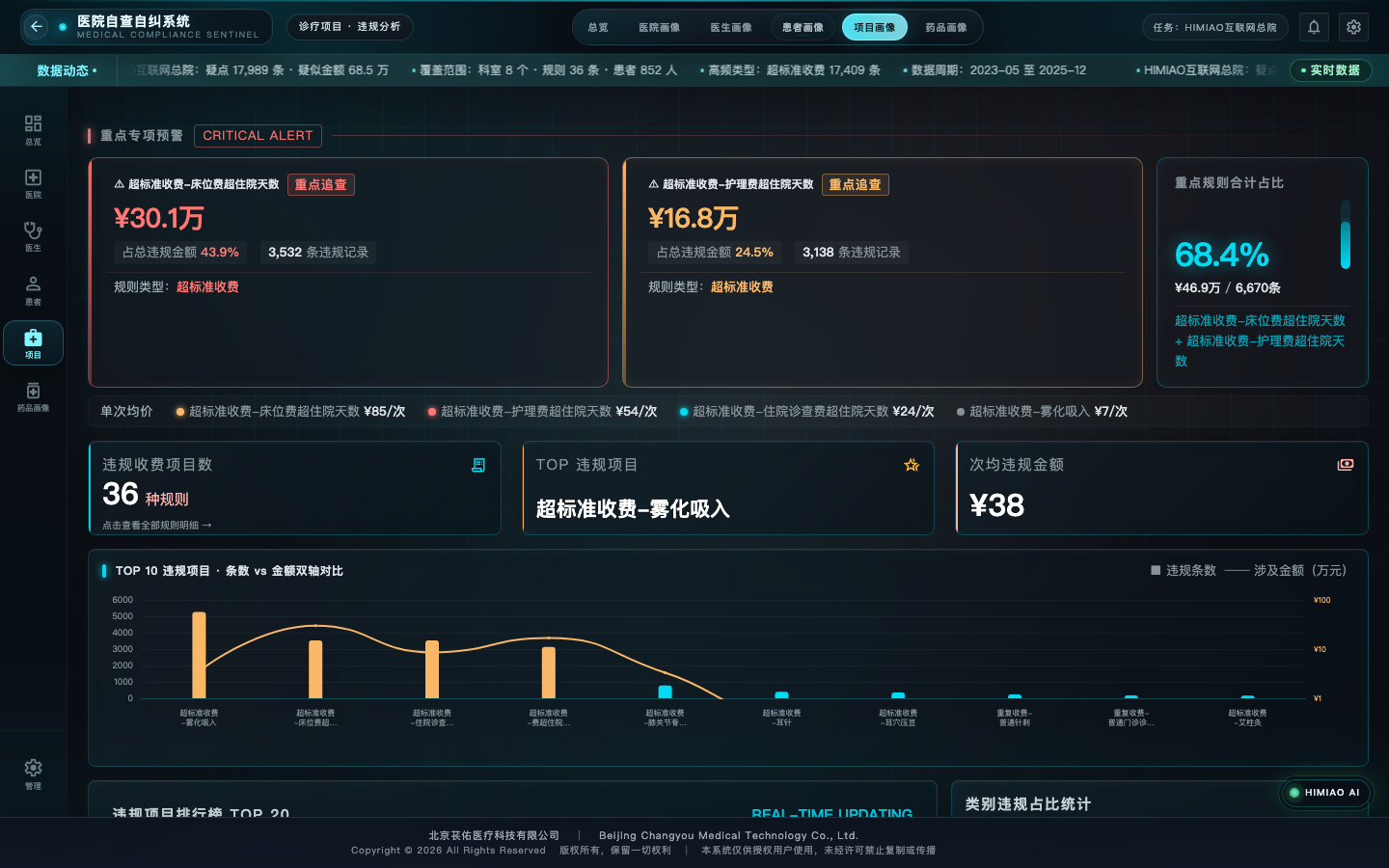Open task selector HIMIAO互联网总院
Viewport: 1389px width, 868px height.
click(1215, 27)
